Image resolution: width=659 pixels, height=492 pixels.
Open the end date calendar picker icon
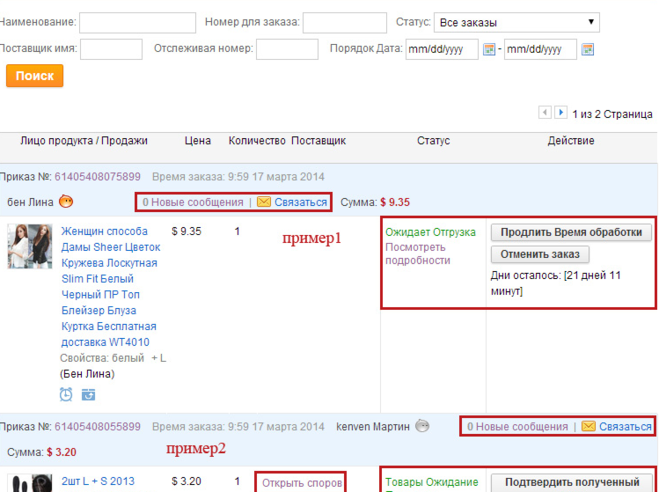pyautogui.click(x=587, y=49)
